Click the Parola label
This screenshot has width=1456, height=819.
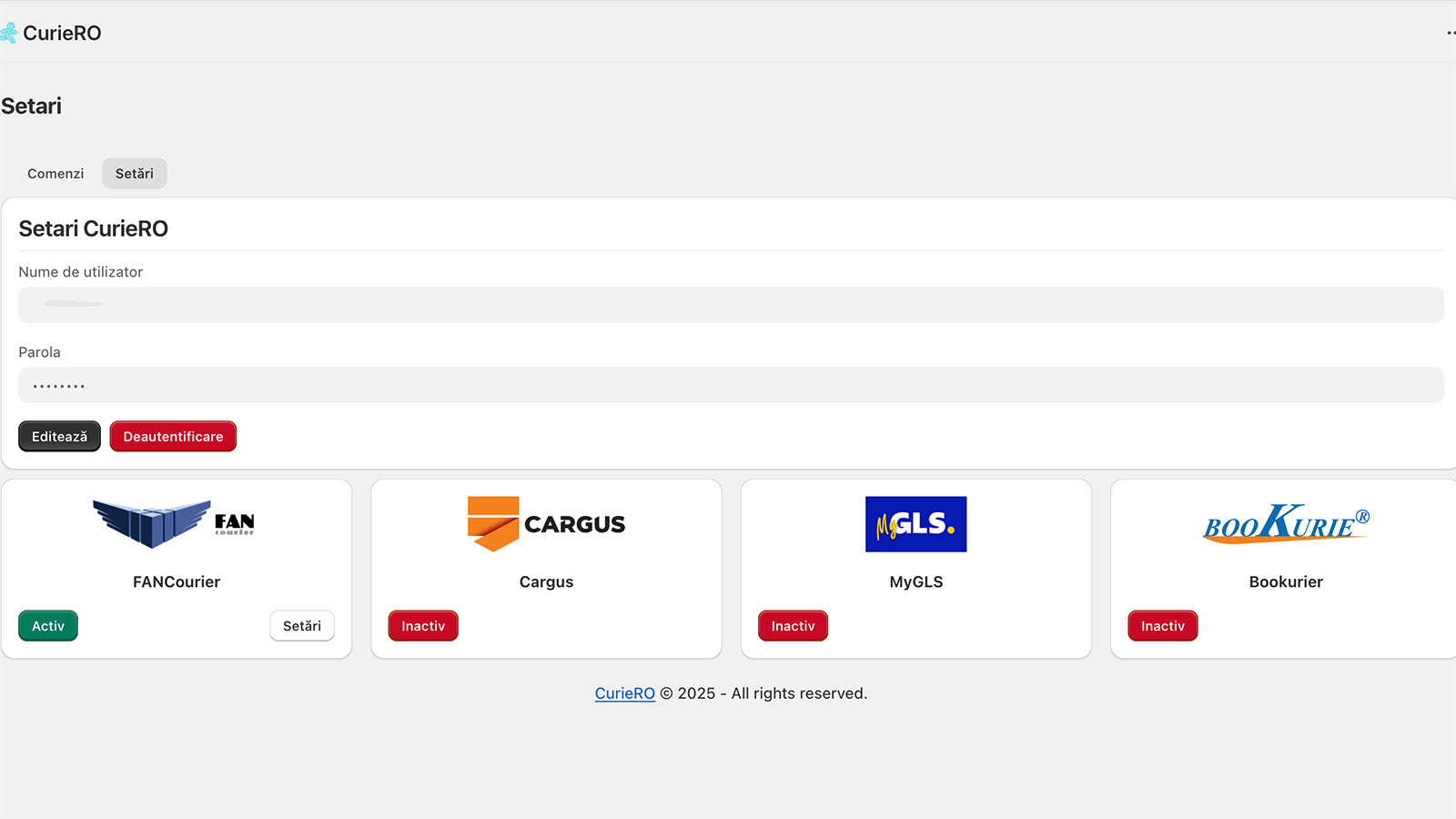[x=39, y=352]
